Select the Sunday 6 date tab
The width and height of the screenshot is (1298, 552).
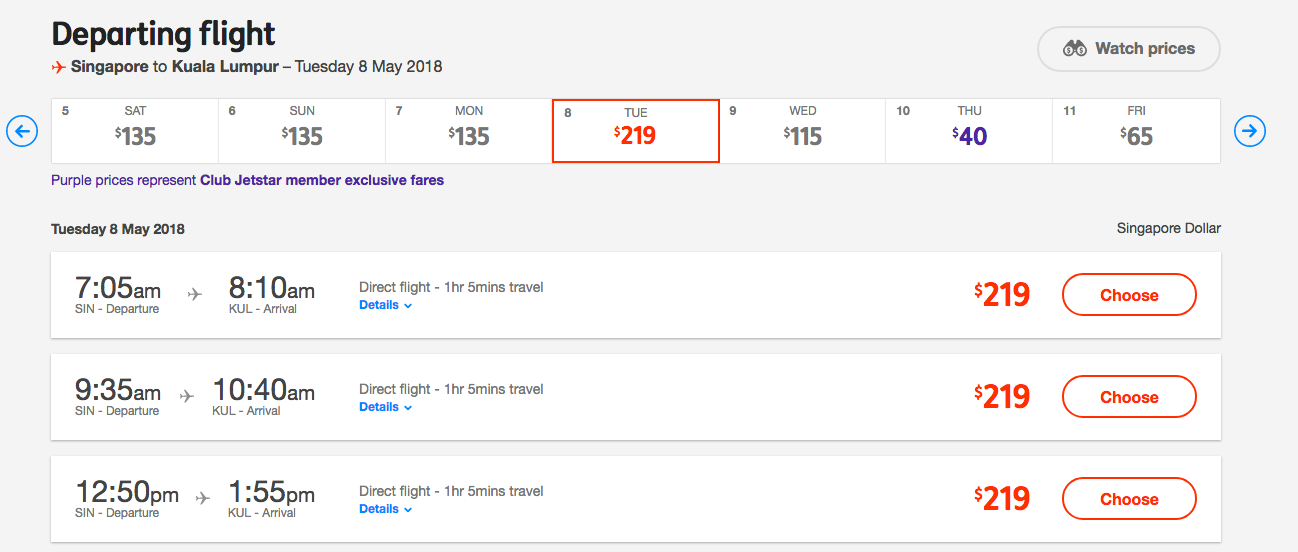pyautogui.click(x=302, y=131)
